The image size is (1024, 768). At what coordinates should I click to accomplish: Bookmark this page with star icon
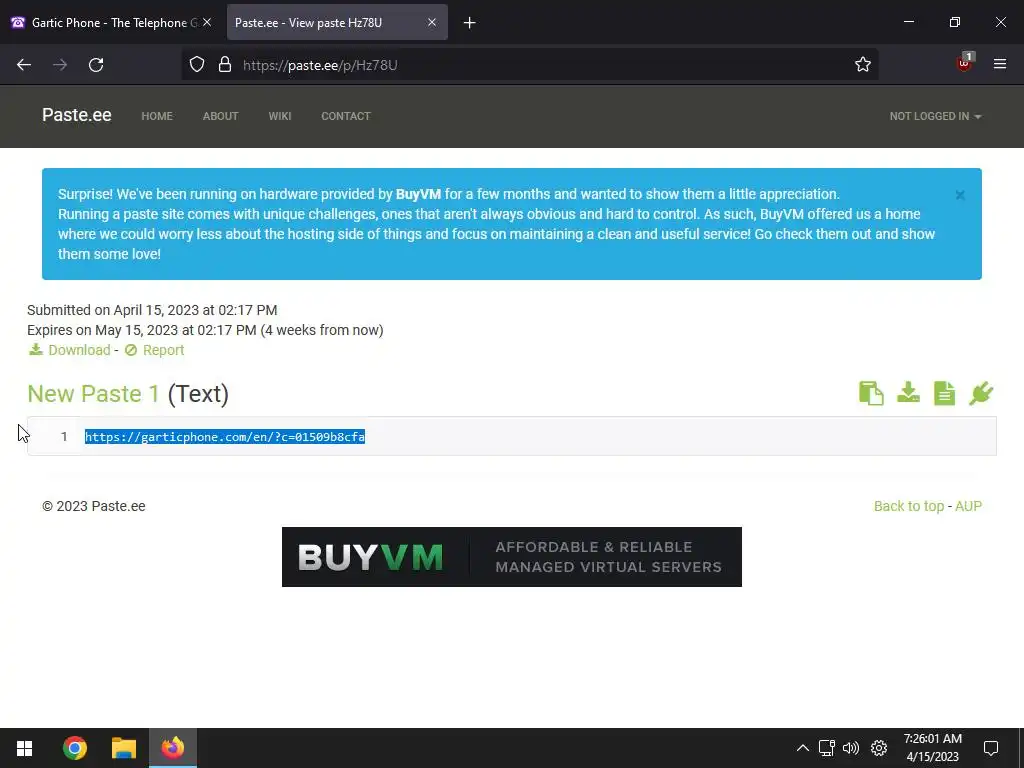863,65
